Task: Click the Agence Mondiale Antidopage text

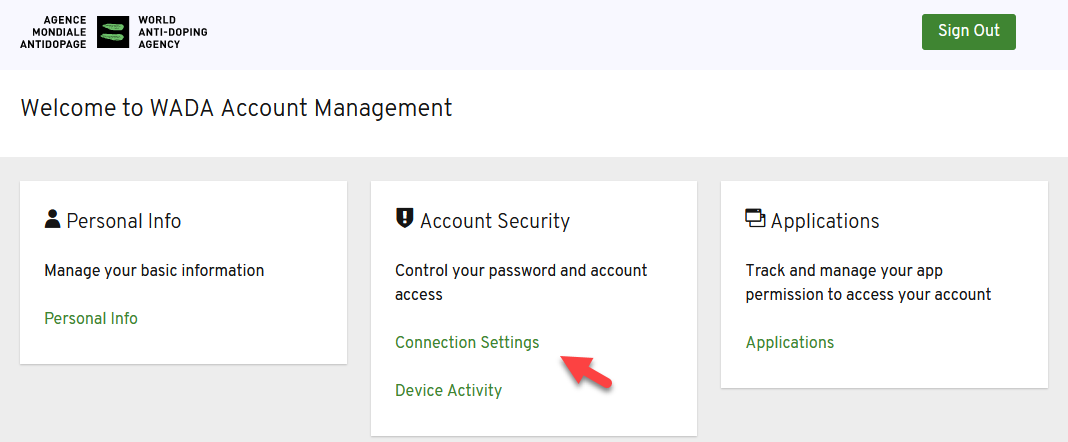Action: point(54,32)
